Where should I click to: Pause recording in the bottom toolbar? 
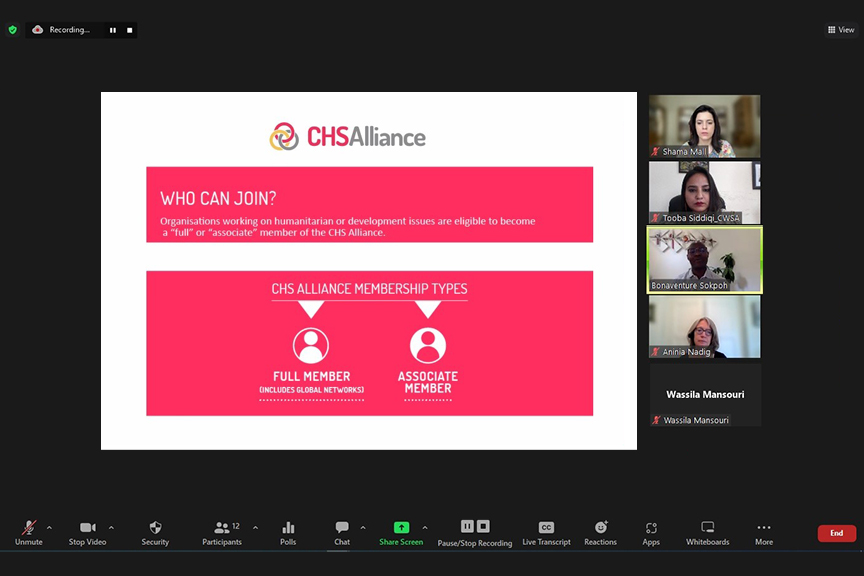tap(467, 526)
